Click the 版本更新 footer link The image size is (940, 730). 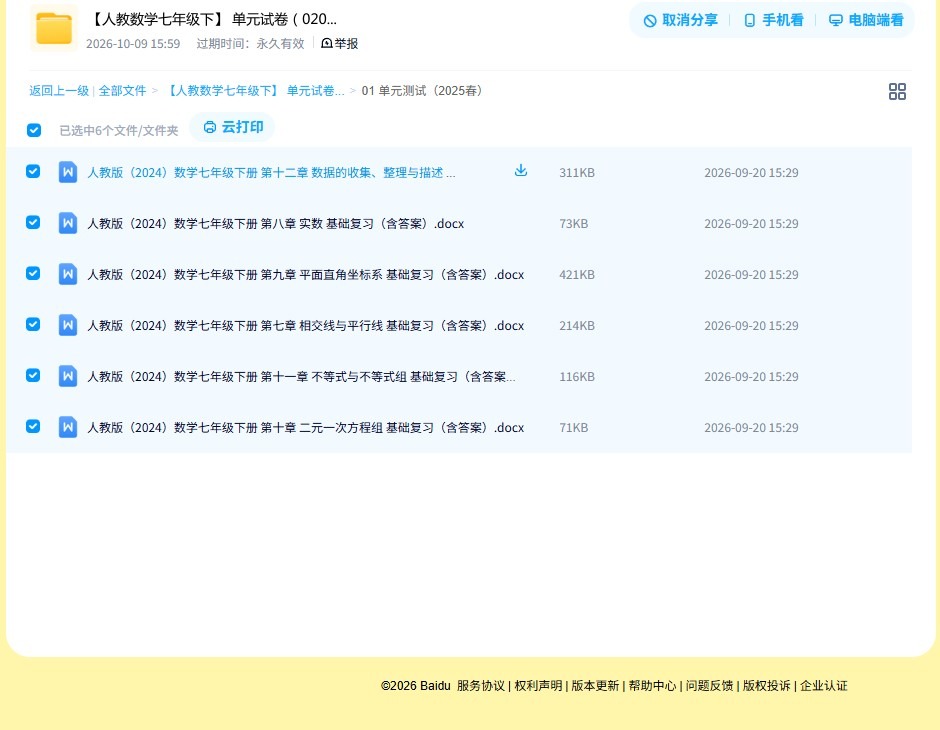[x=595, y=686]
